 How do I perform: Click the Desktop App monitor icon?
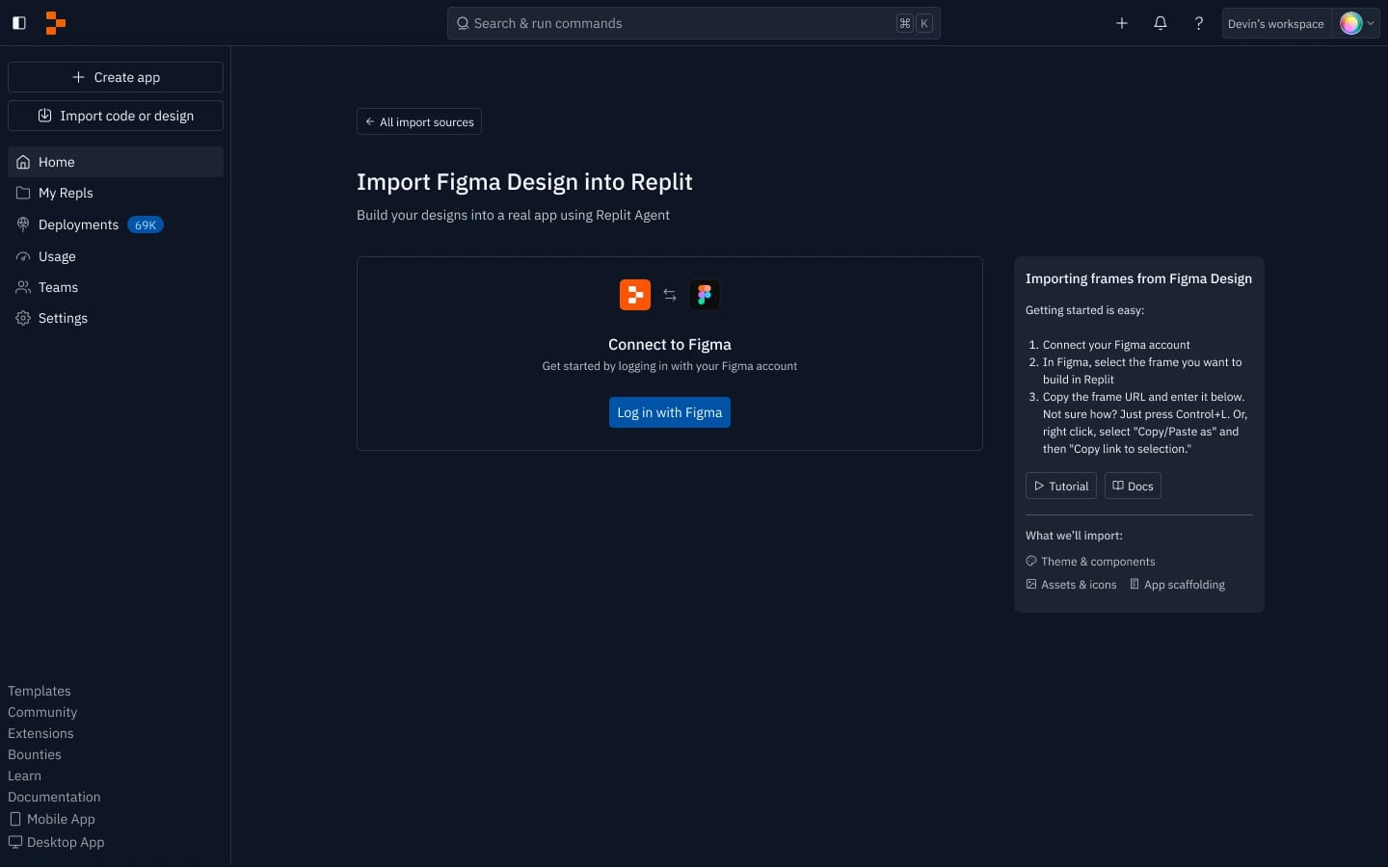pos(14,842)
